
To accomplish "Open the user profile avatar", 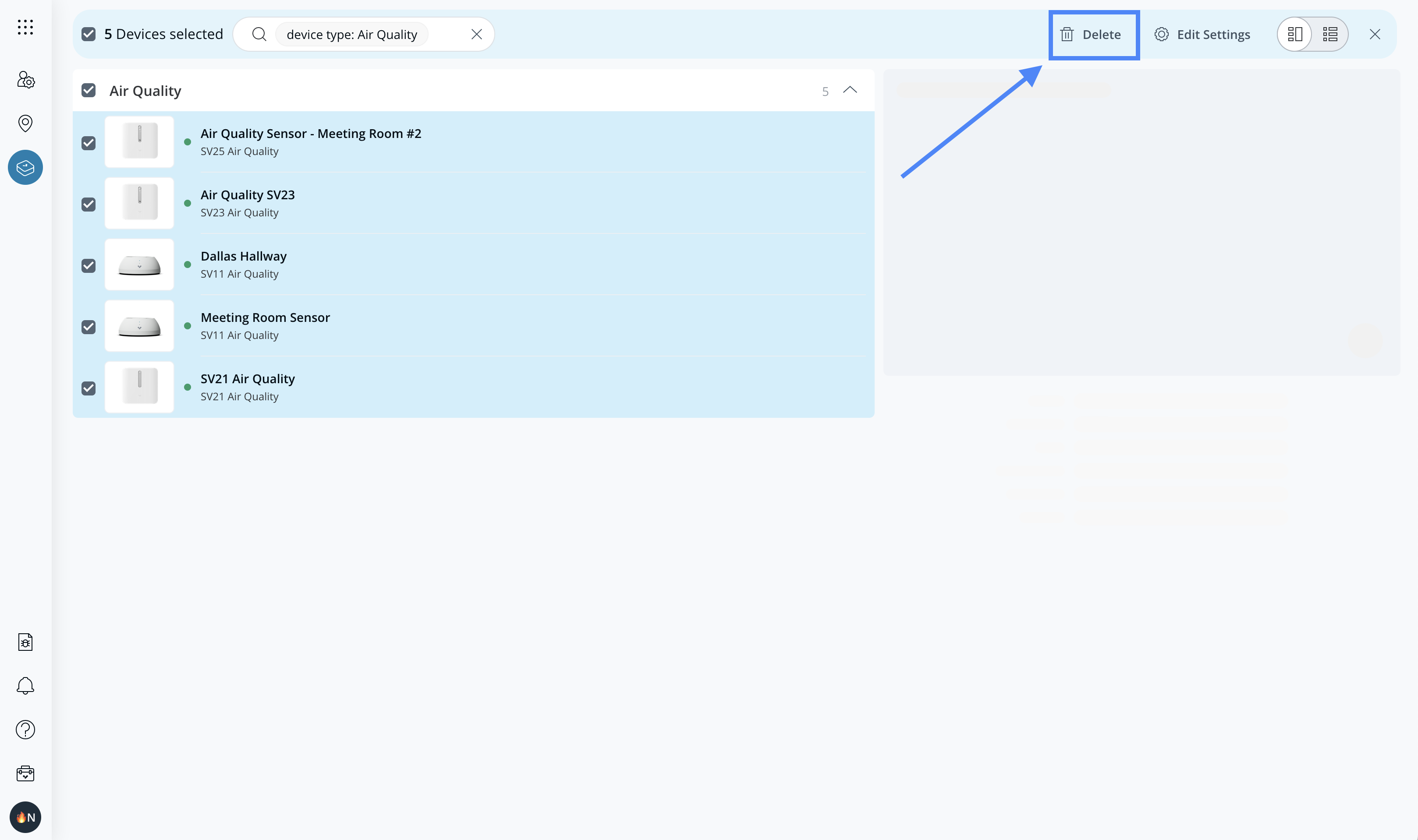I will pyautogui.click(x=25, y=817).
